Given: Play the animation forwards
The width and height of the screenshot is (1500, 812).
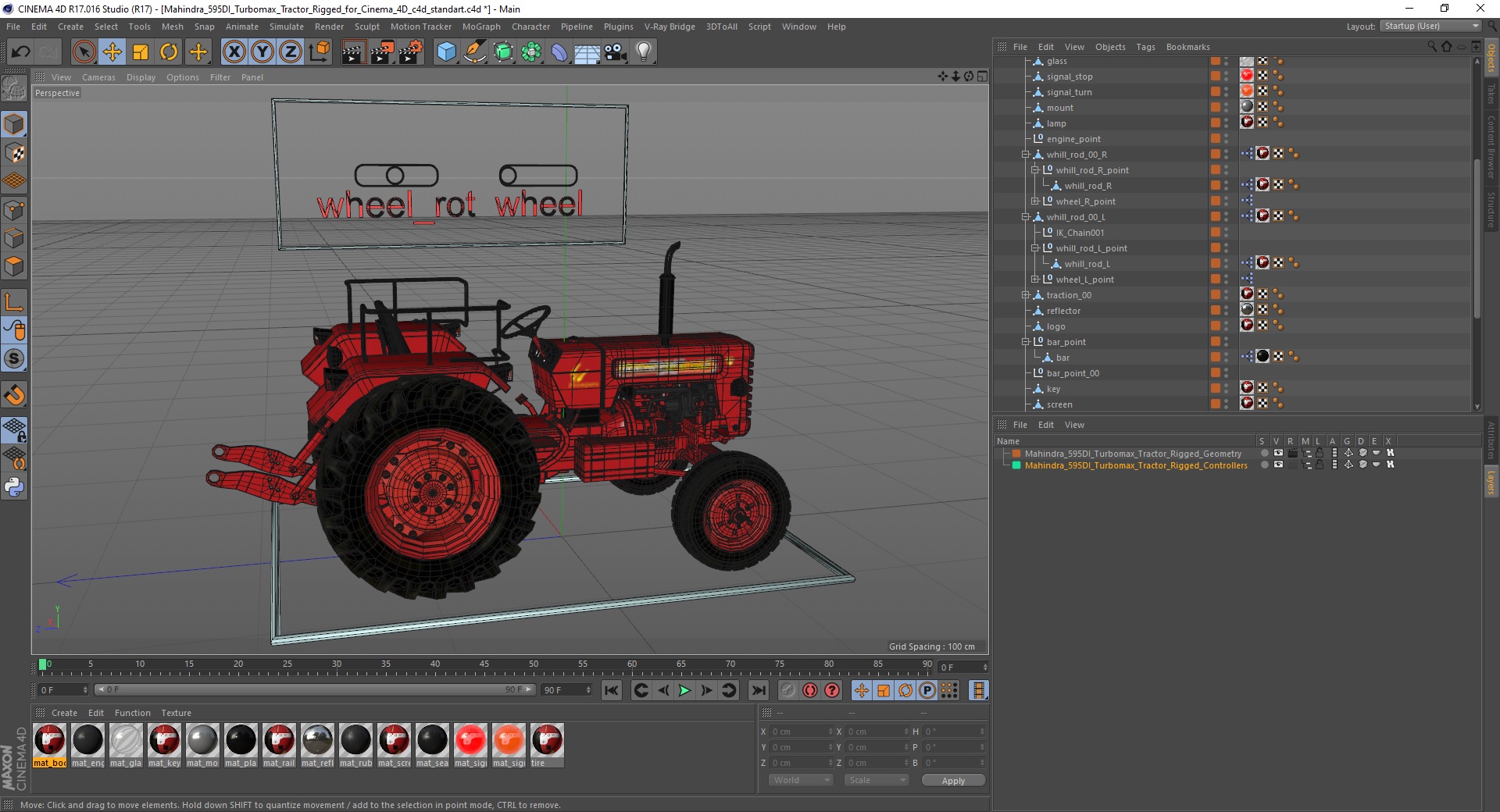Looking at the screenshot, I should click(684, 690).
